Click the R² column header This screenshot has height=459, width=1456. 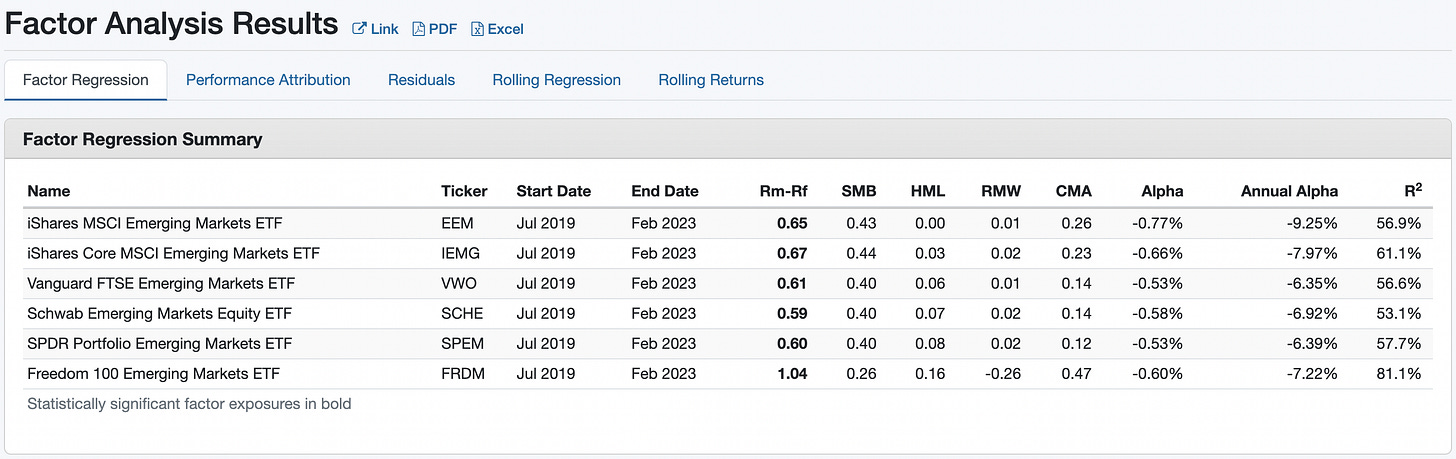(1412, 190)
